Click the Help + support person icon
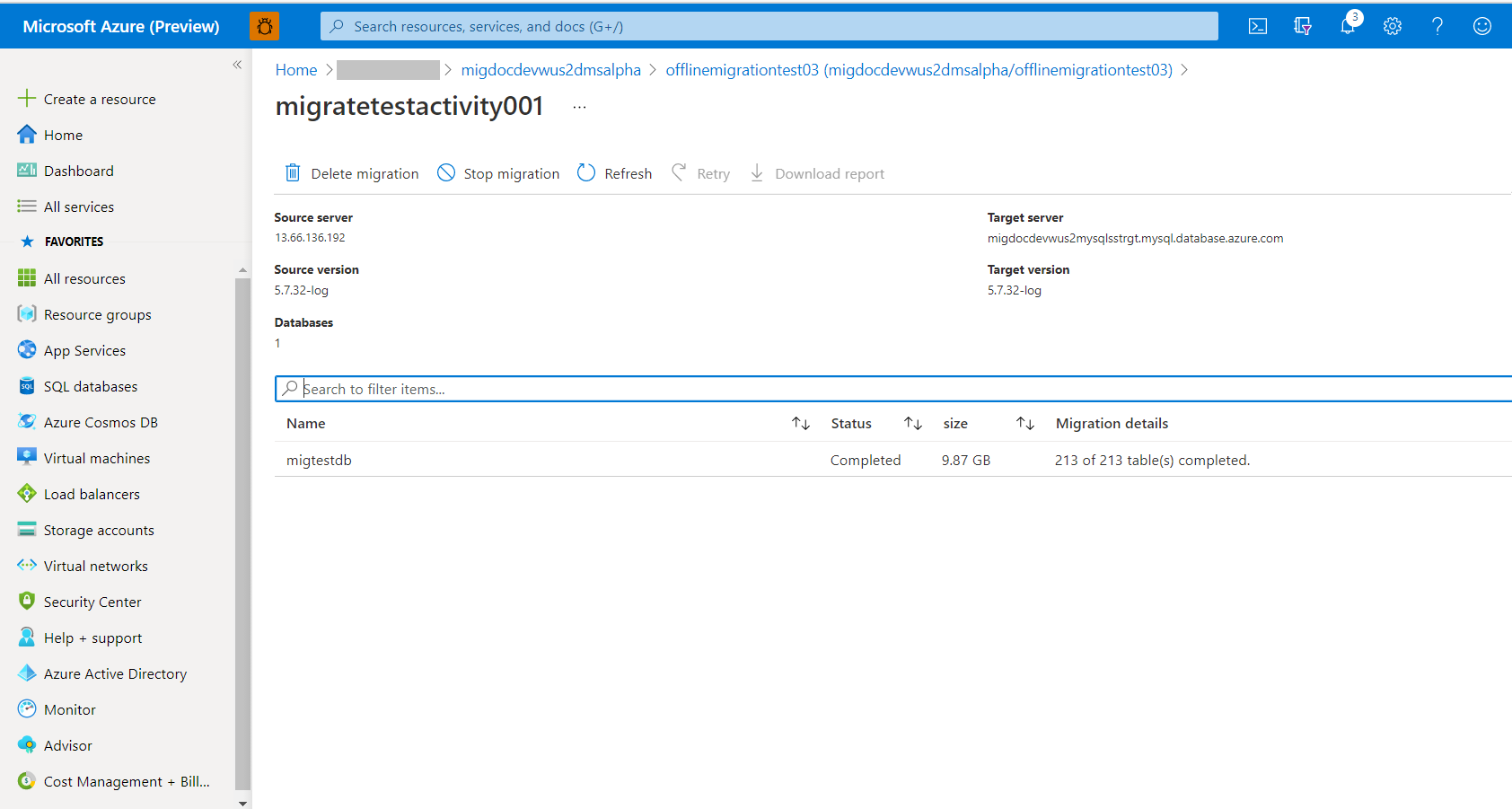 coord(27,638)
